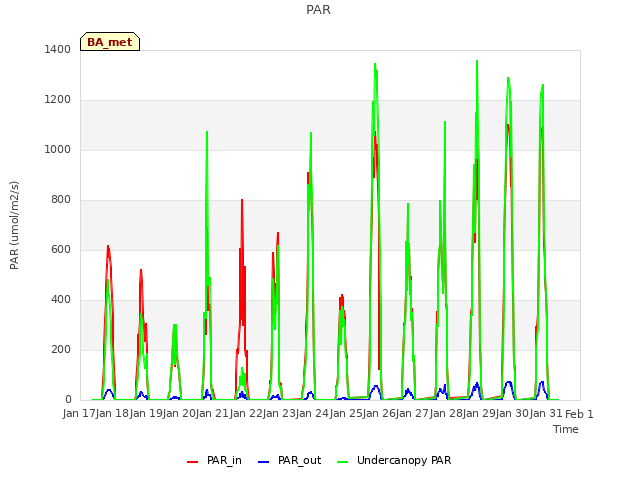Screen dimensions: 640x480
Task: Click the Time x-axis title
Action: 566,429
